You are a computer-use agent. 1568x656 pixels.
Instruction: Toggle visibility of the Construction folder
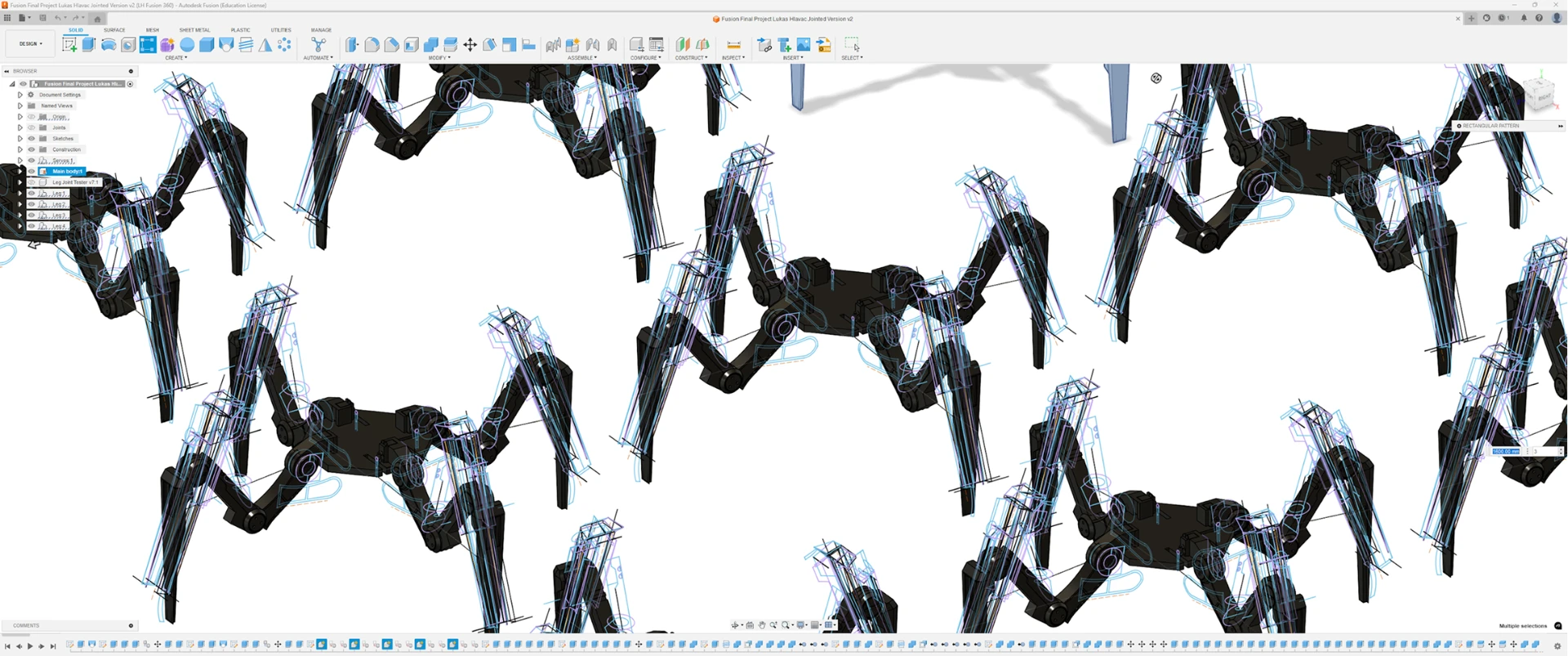32,149
